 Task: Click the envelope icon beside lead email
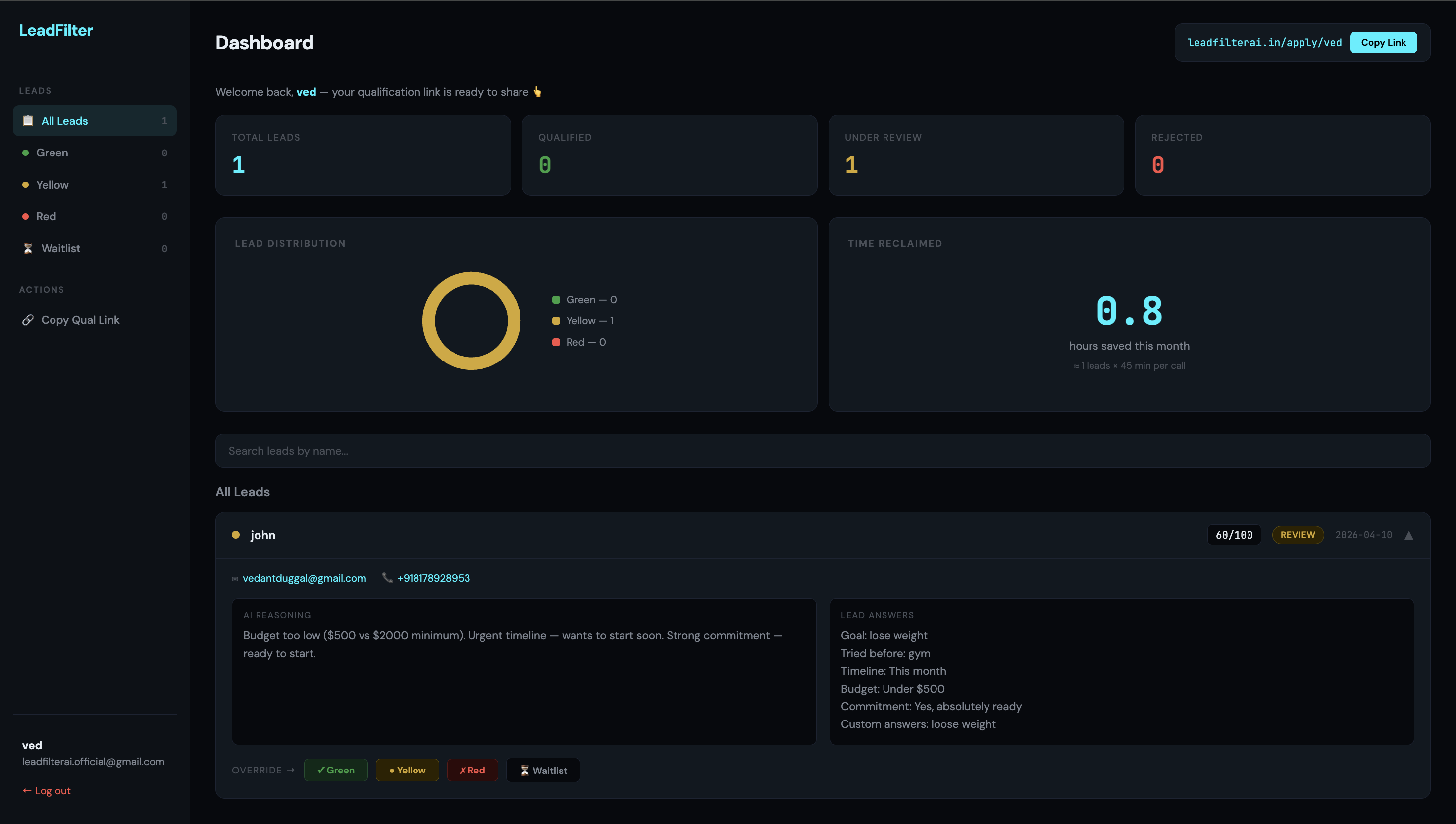(235, 579)
